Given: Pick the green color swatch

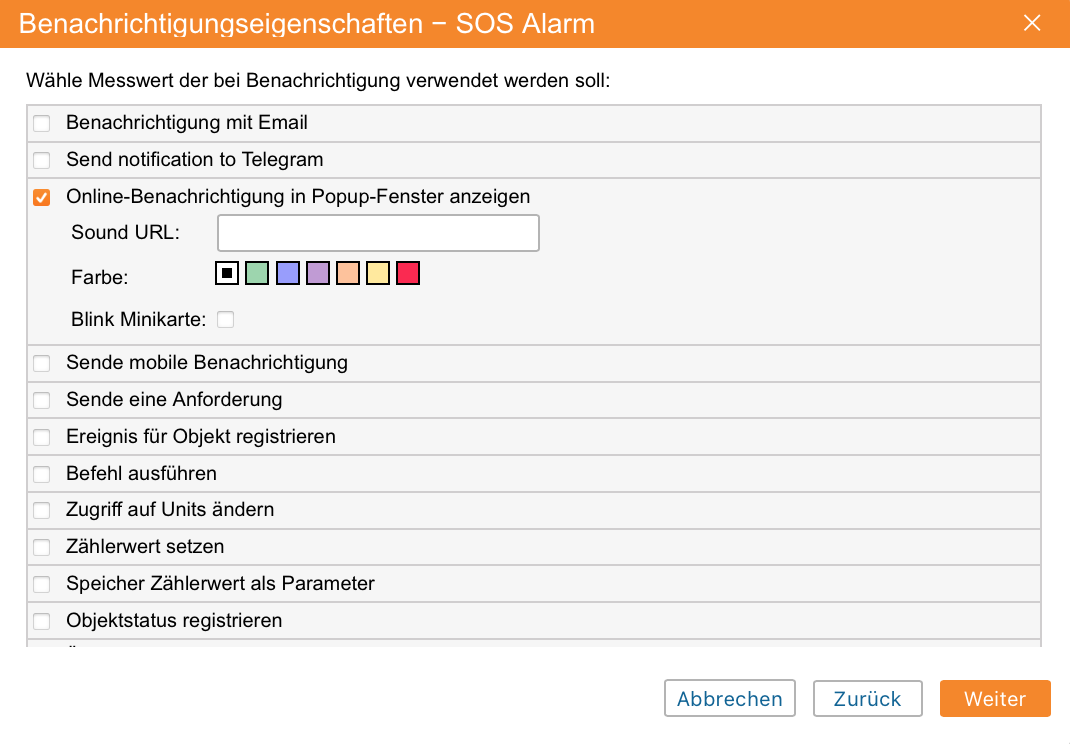Looking at the screenshot, I should pos(257,273).
